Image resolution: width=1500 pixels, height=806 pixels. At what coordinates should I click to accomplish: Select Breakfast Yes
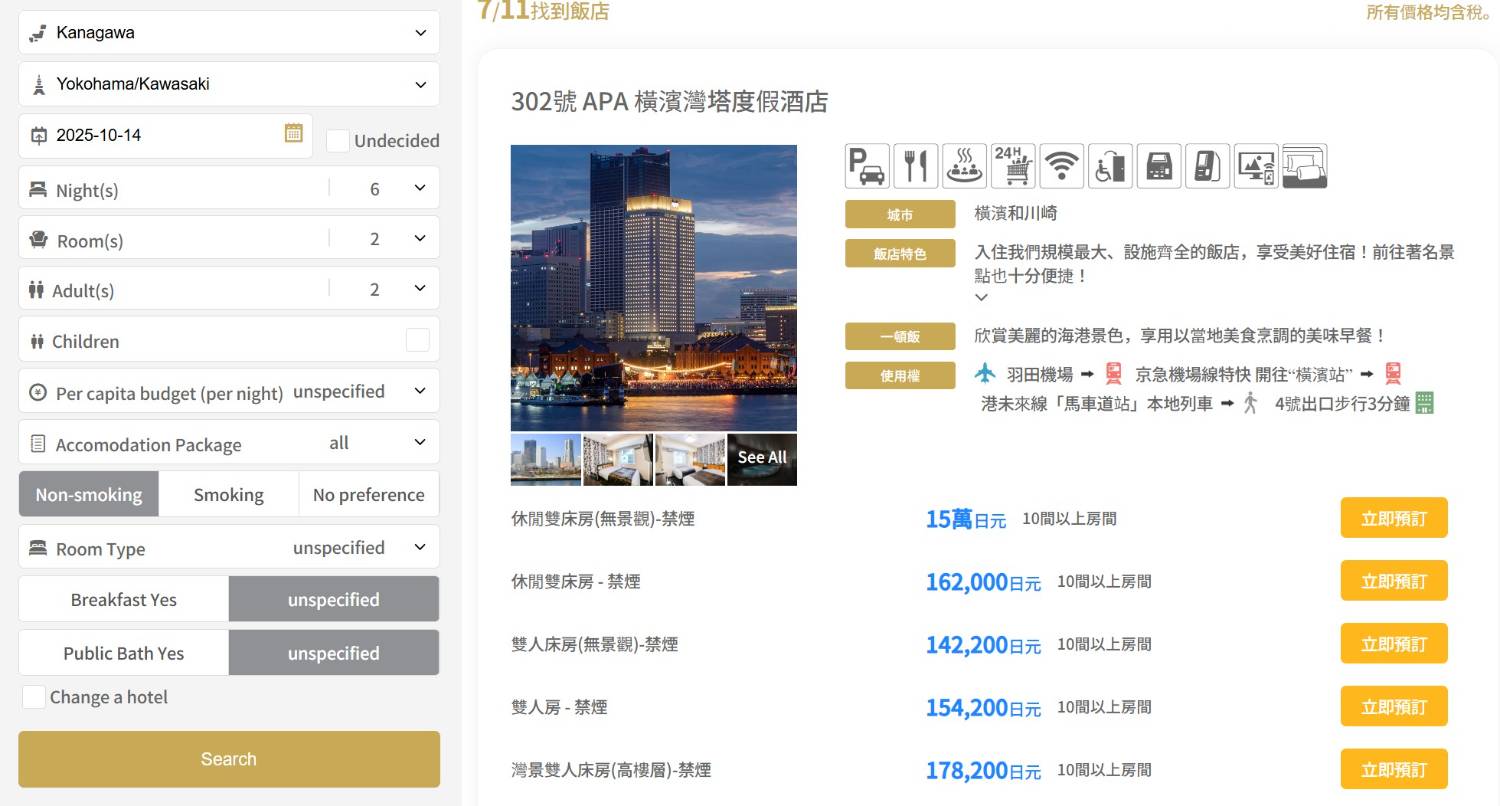124,599
